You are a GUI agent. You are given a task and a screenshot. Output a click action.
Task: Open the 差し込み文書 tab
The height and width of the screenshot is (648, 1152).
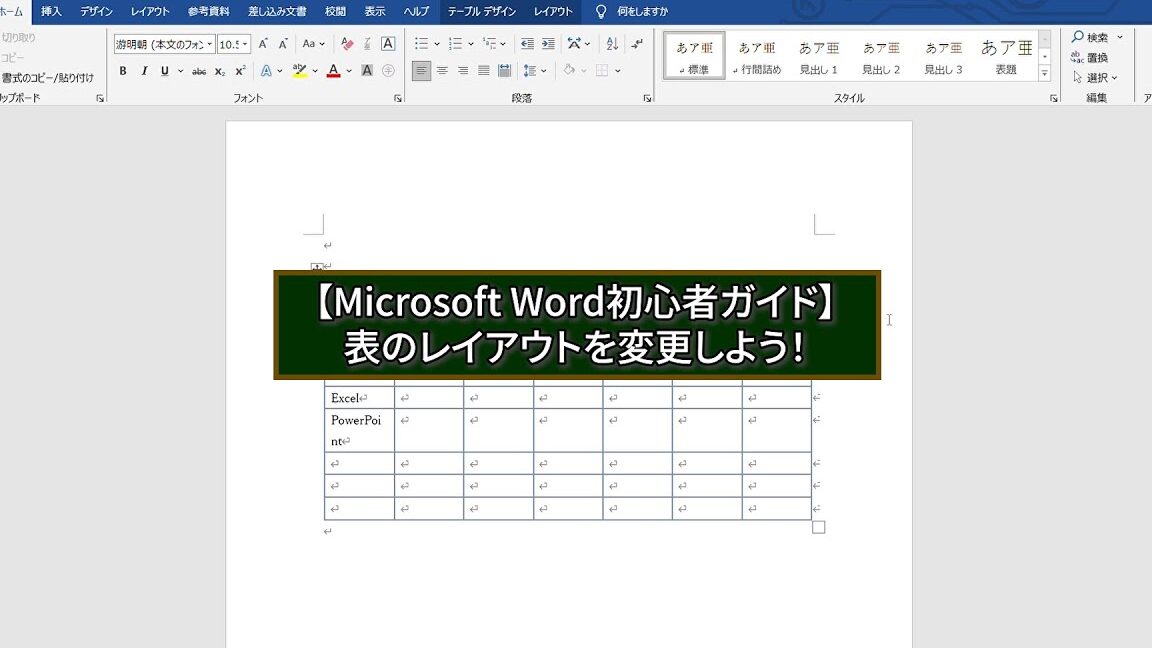(277, 12)
